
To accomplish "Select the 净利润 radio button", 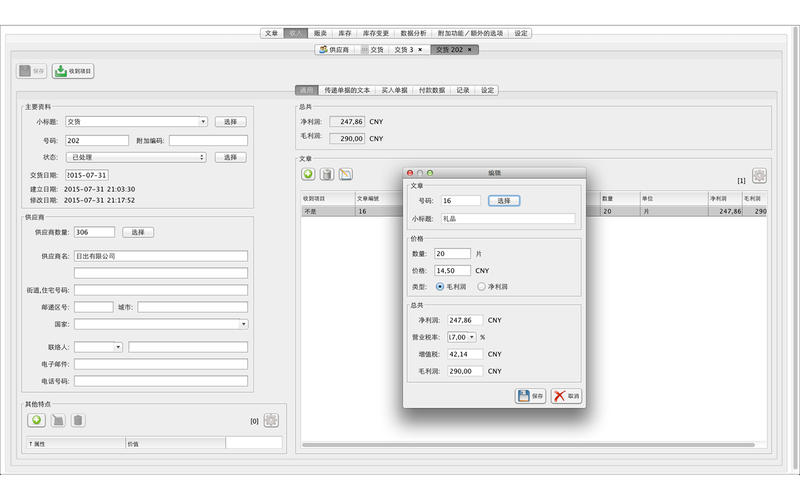I will pos(481,287).
